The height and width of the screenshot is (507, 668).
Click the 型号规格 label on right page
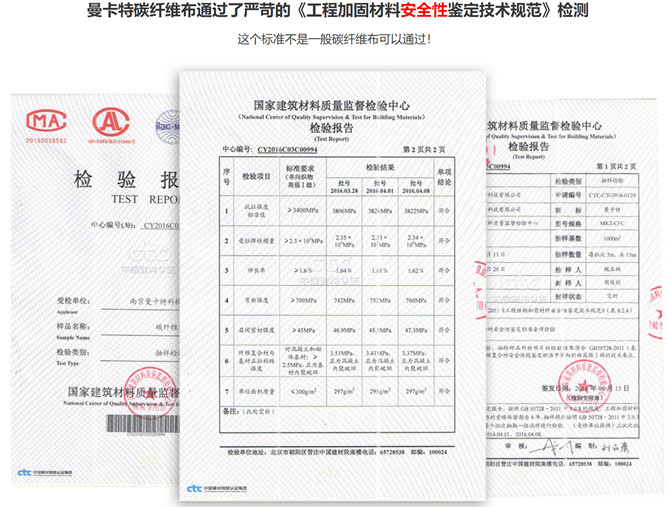click(x=568, y=224)
